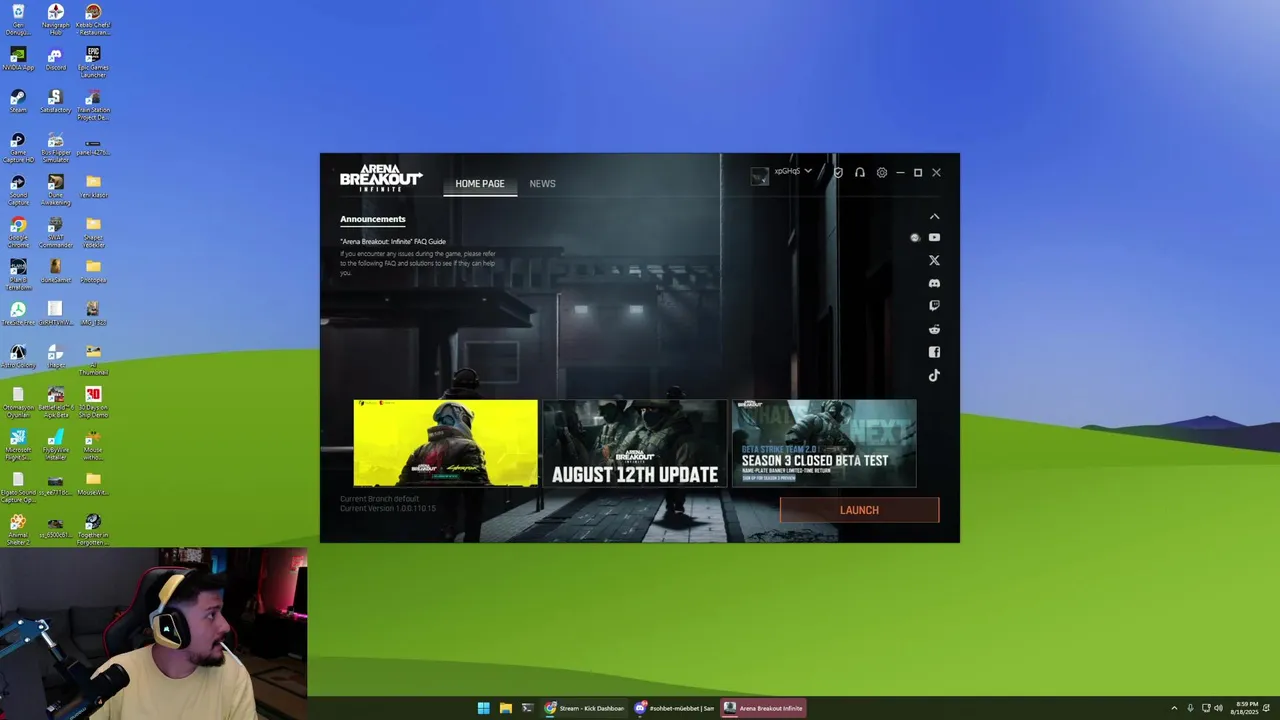Select the Epic Games Launcher desktop icon
The image size is (1280, 720).
[x=93, y=61]
